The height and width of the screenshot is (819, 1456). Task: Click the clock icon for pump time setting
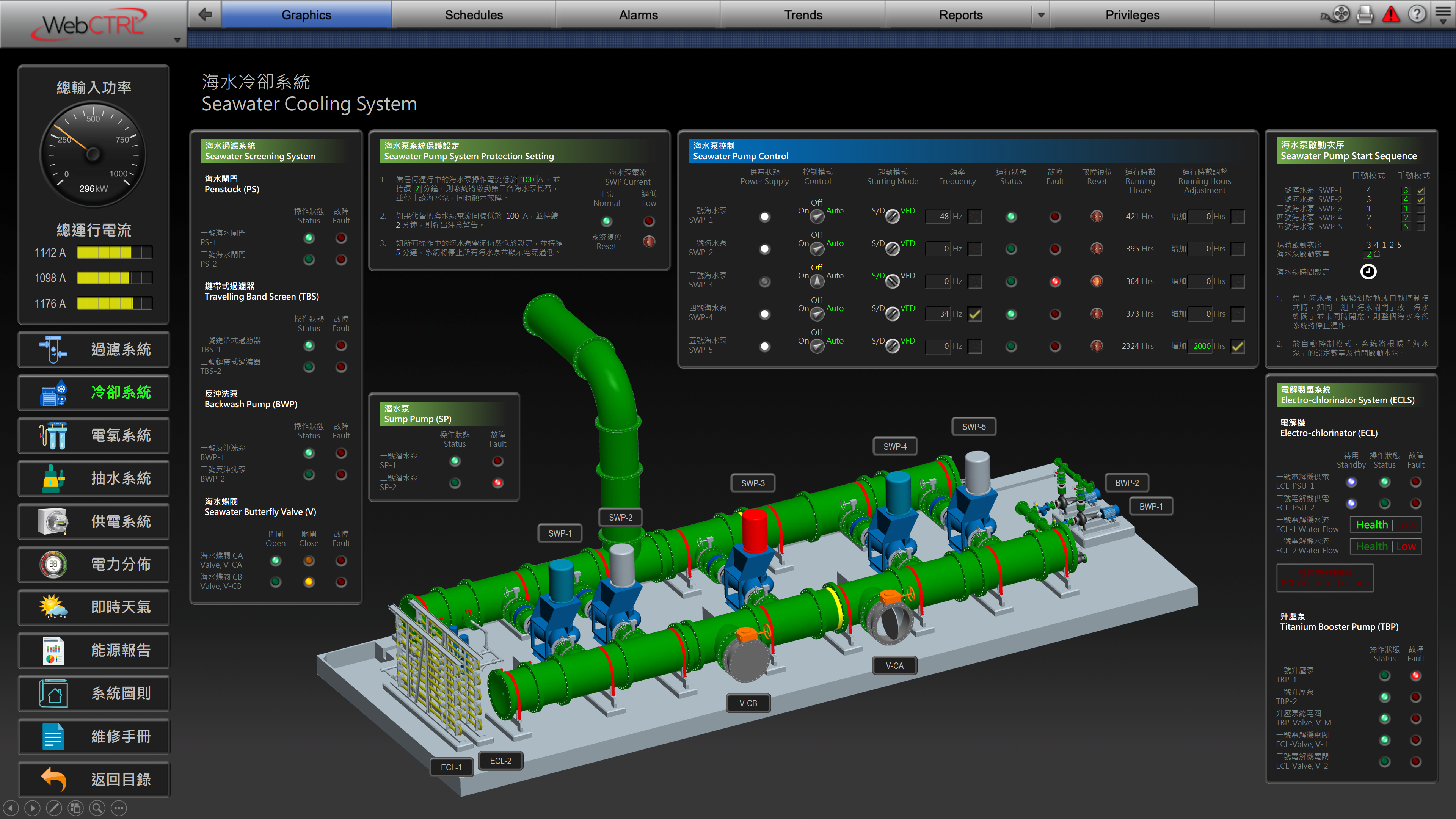[1368, 272]
